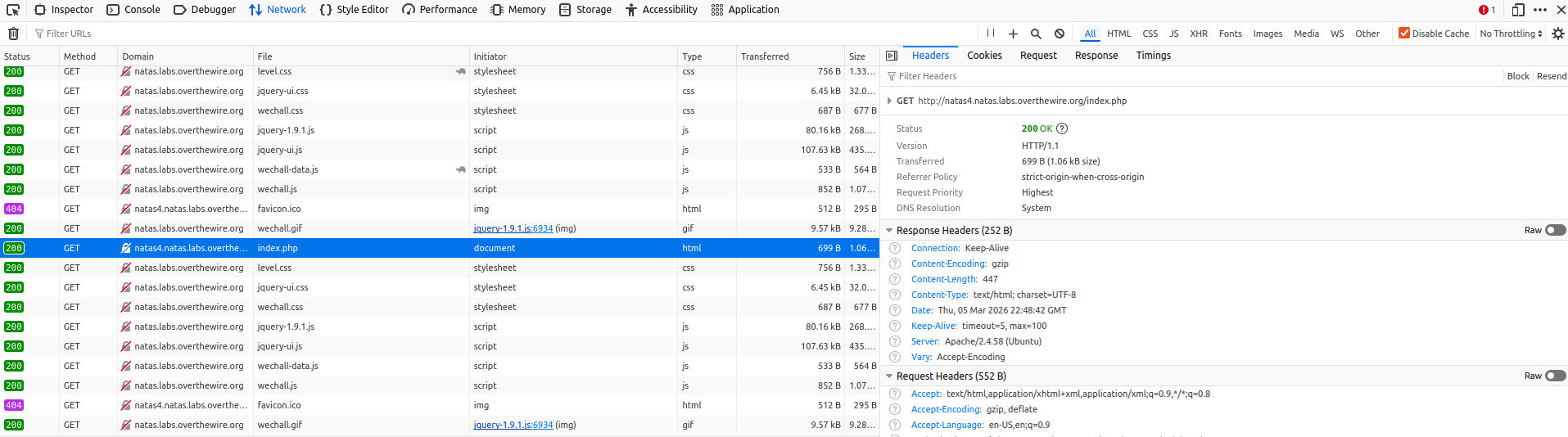Click help icon for Accept-Language header

coord(895,425)
